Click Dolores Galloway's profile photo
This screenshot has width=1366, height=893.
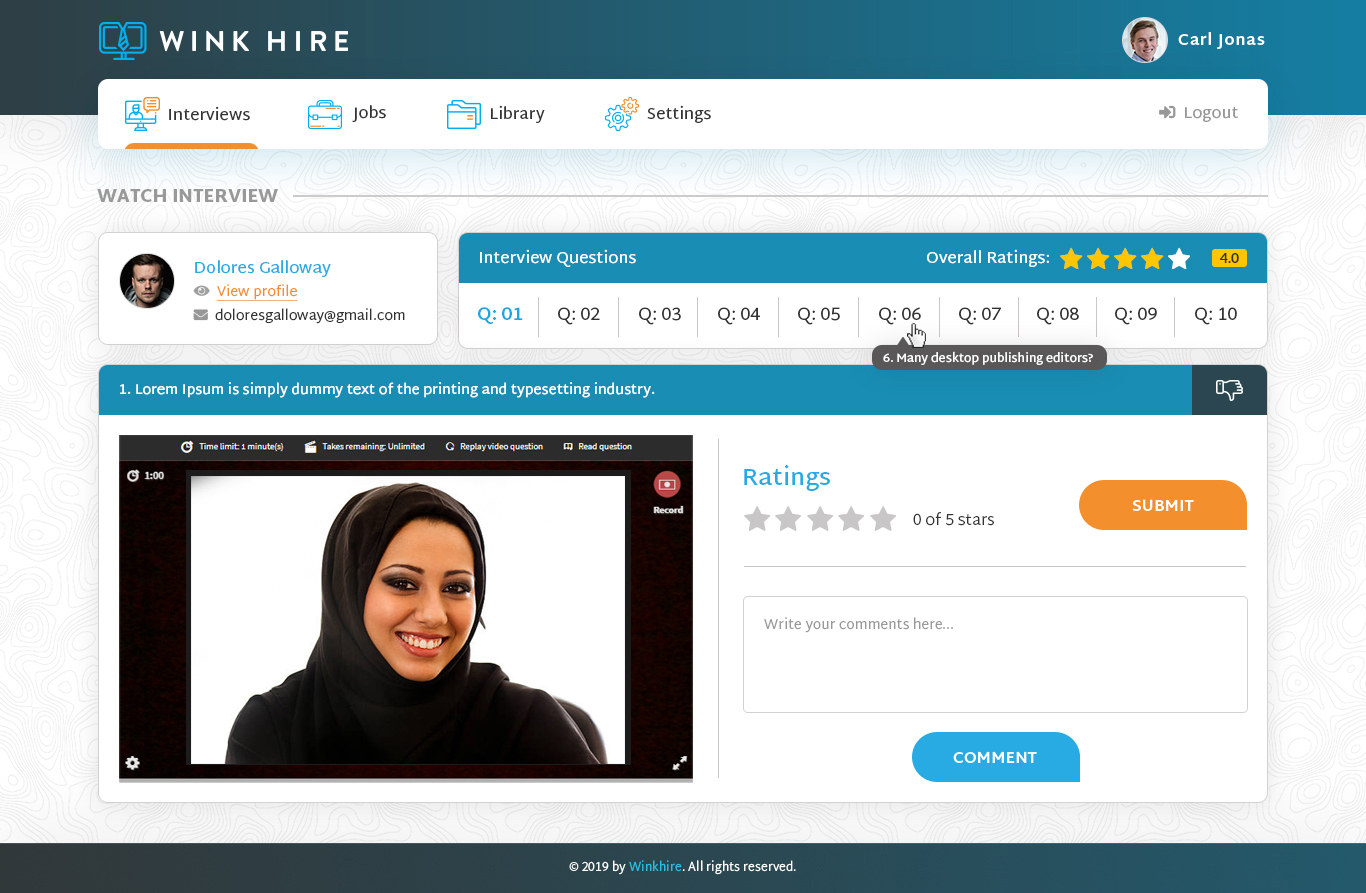pyautogui.click(x=147, y=281)
